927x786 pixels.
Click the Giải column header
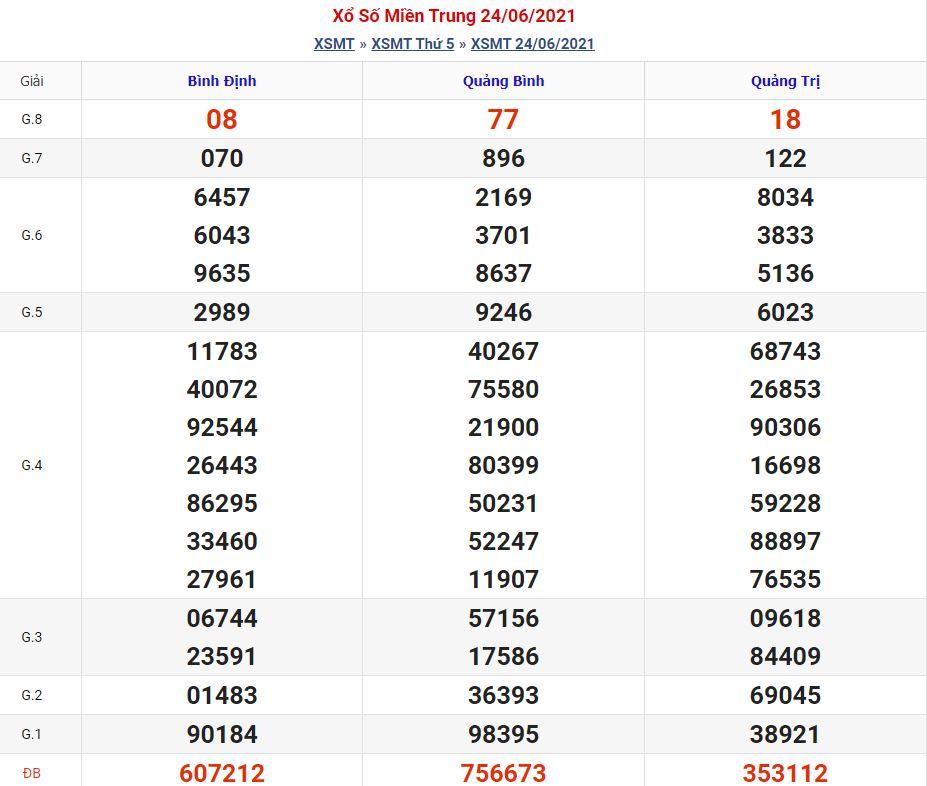coord(32,81)
